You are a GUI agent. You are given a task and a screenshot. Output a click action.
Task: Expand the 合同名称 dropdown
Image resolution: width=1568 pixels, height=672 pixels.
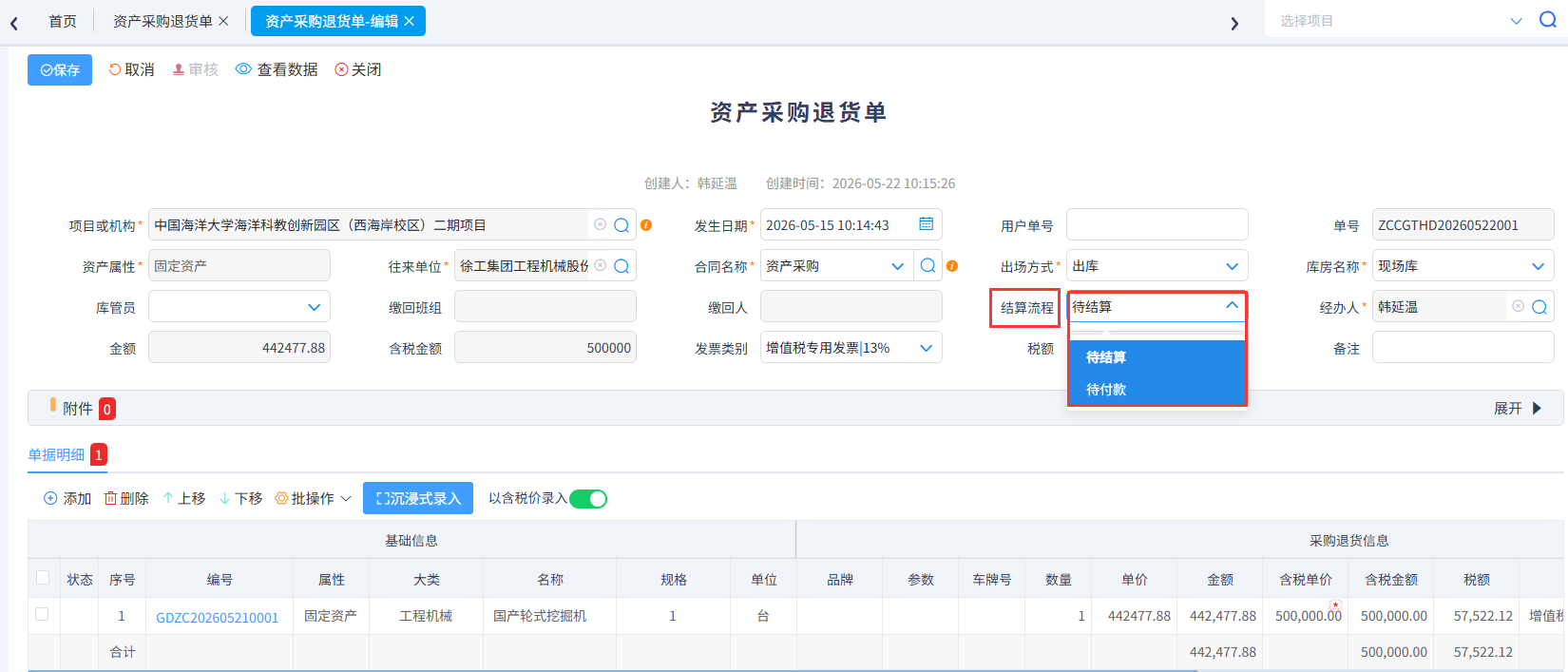point(897,266)
